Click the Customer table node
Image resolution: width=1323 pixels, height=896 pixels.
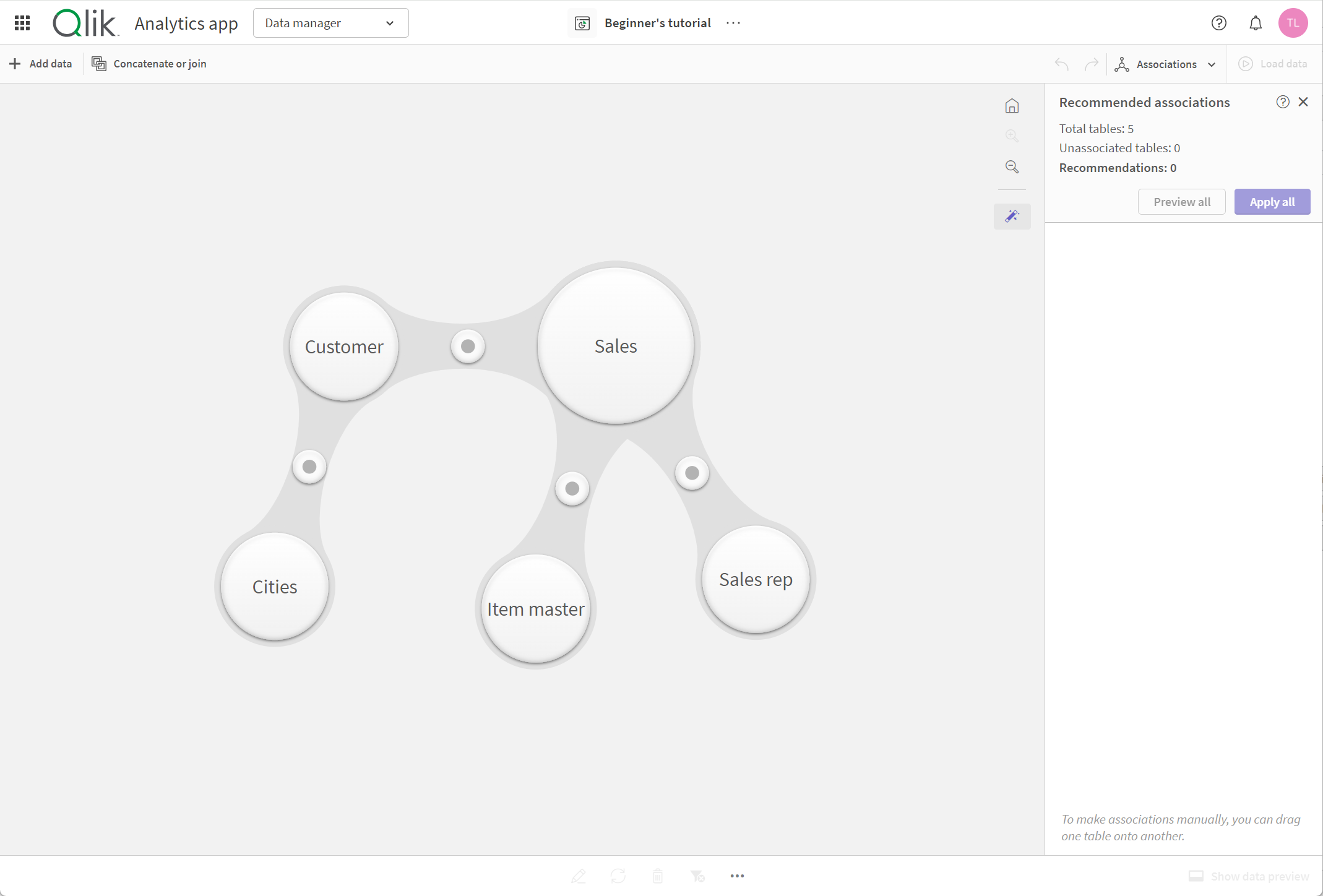click(343, 346)
